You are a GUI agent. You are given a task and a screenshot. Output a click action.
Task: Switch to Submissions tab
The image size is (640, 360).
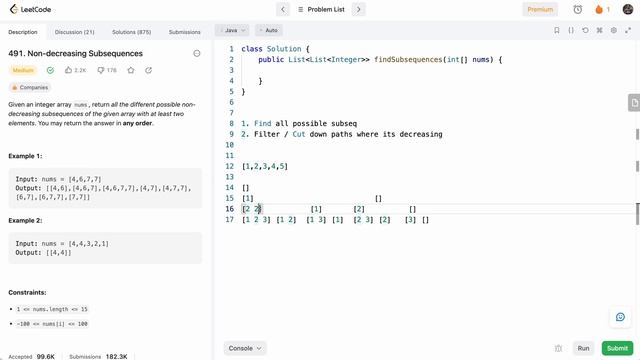184,32
